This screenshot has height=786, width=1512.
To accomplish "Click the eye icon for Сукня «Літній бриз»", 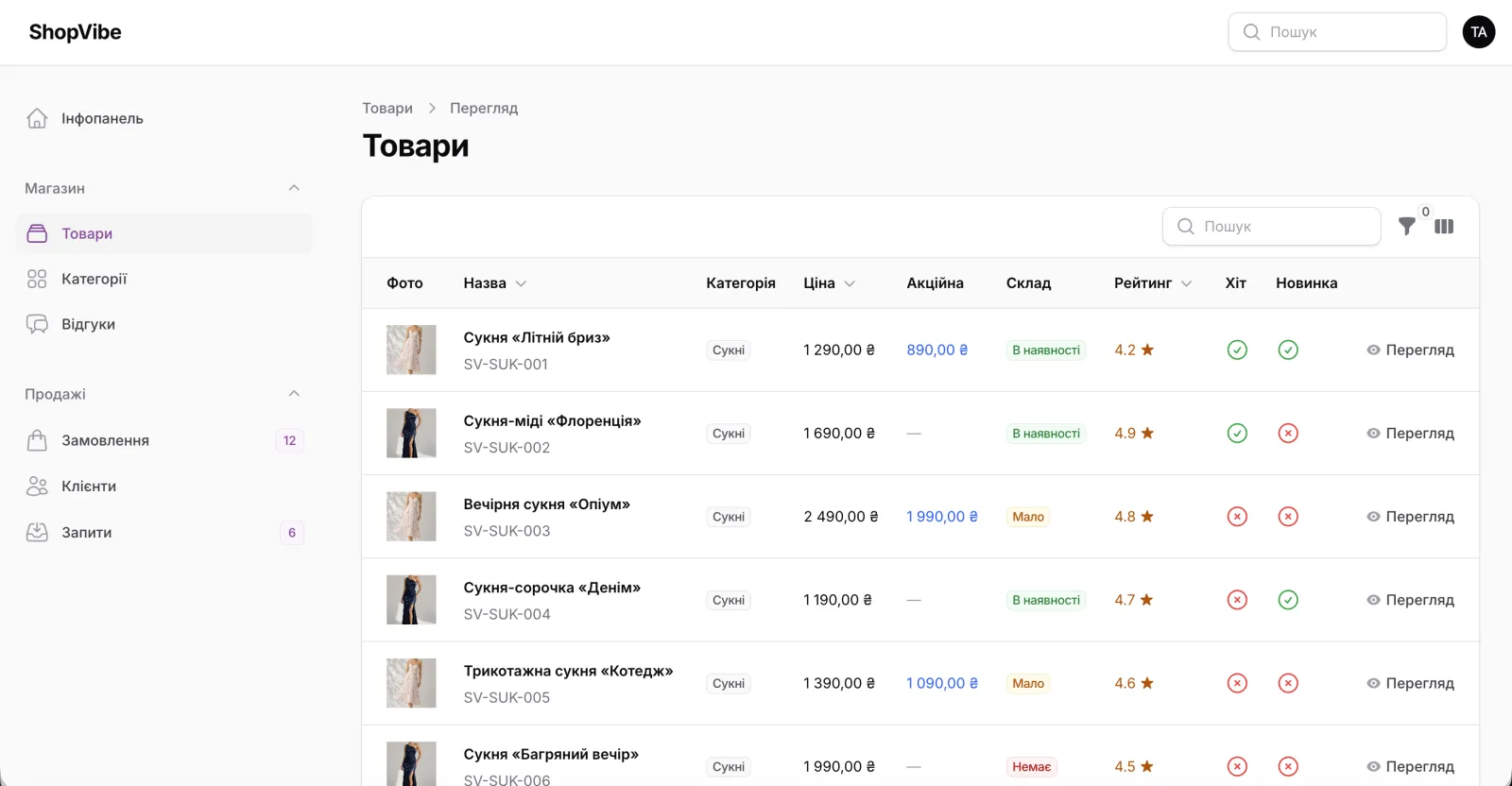I will pos(1373,350).
